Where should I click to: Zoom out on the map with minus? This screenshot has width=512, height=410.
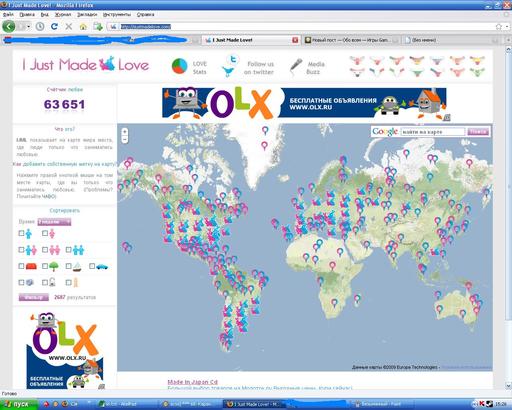125,139
